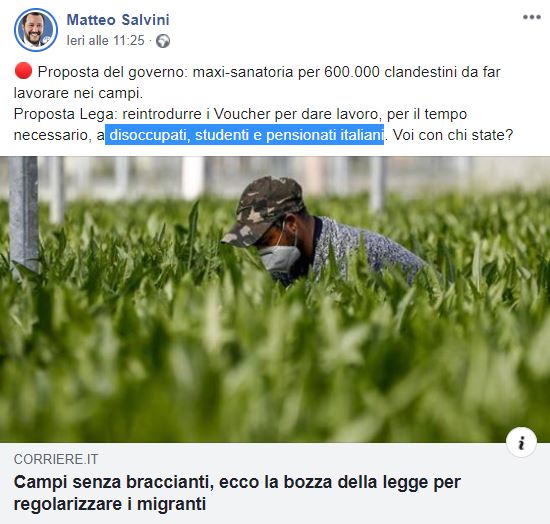The height and width of the screenshot is (524, 550).
Task: Click the number 600.000 in the post
Action: [x=352, y=72]
